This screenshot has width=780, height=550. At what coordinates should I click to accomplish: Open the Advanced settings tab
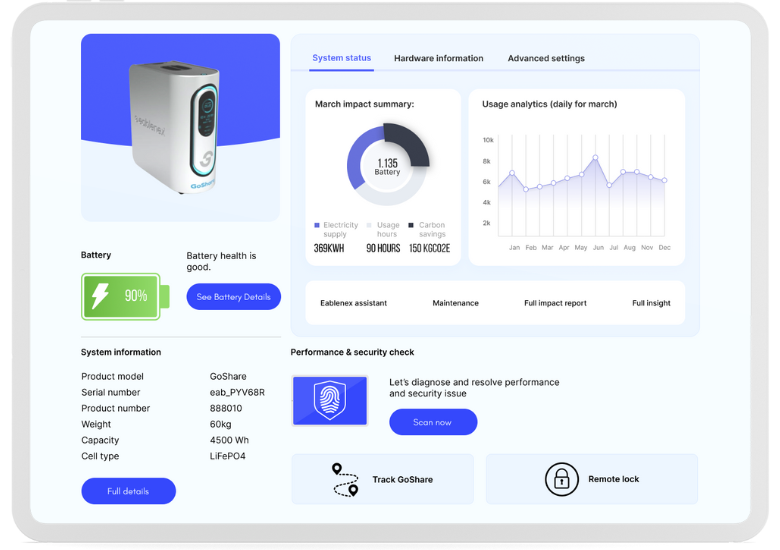click(x=546, y=58)
